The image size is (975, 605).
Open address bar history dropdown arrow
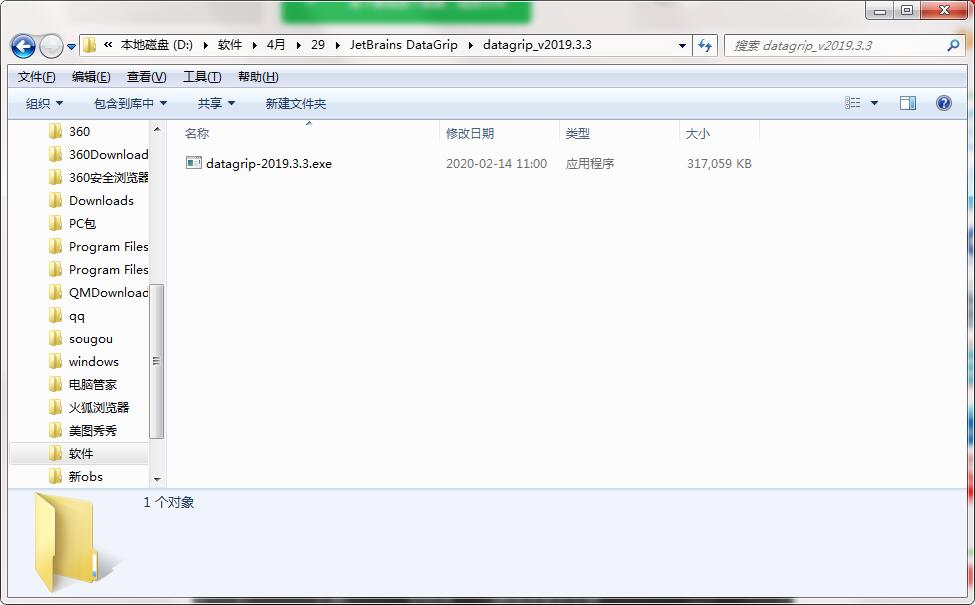click(x=682, y=45)
